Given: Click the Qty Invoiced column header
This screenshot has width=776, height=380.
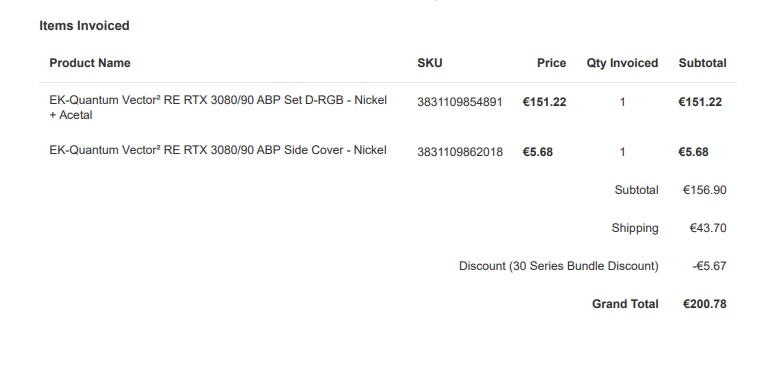Looking at the screenshot, I should [x=622, y=63].
